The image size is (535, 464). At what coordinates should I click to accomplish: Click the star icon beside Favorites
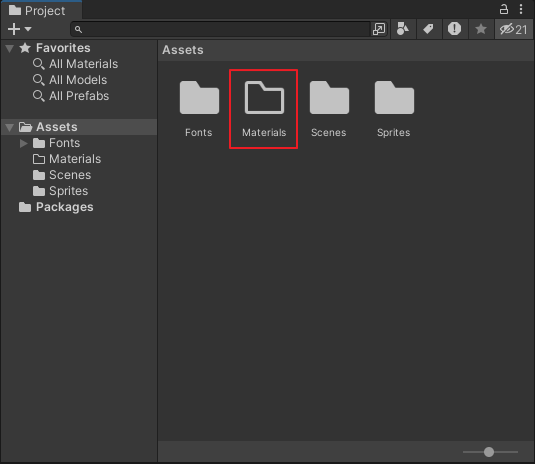25,48
